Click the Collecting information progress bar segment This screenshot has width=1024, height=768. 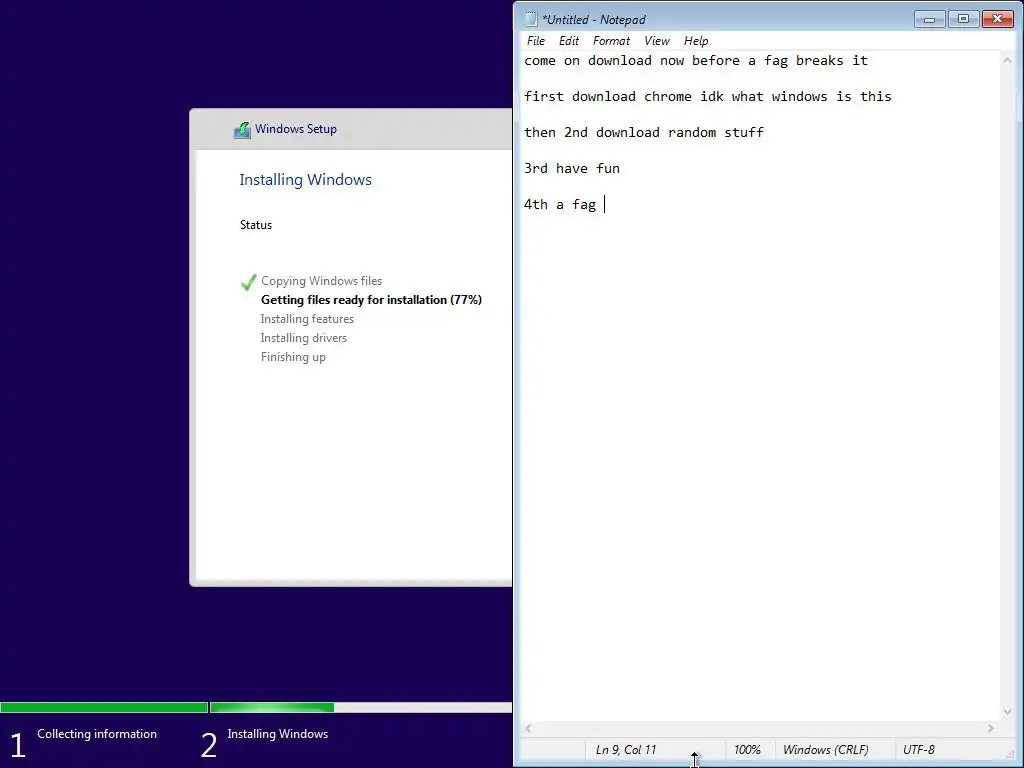[x=104, y=707]
